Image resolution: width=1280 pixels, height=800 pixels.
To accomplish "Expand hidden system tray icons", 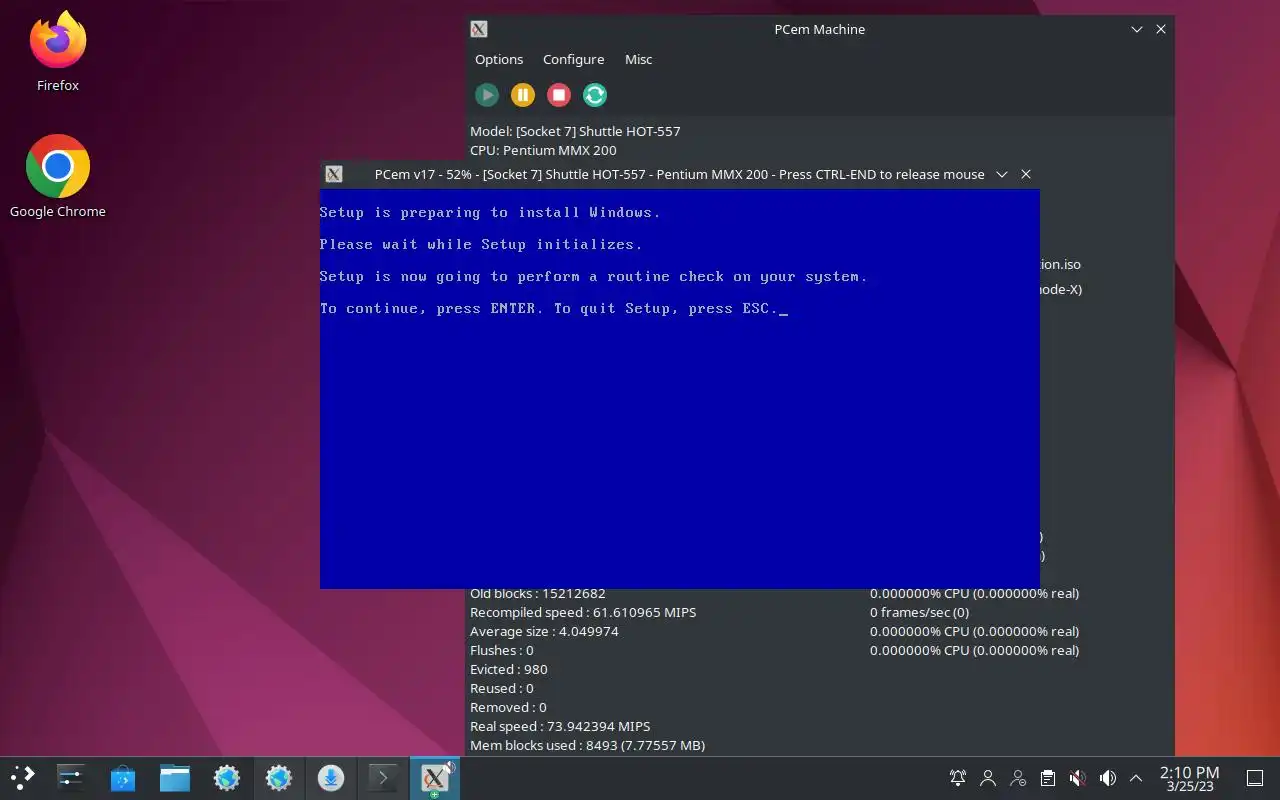I will pyautogui.click(x=1136, y=778).
